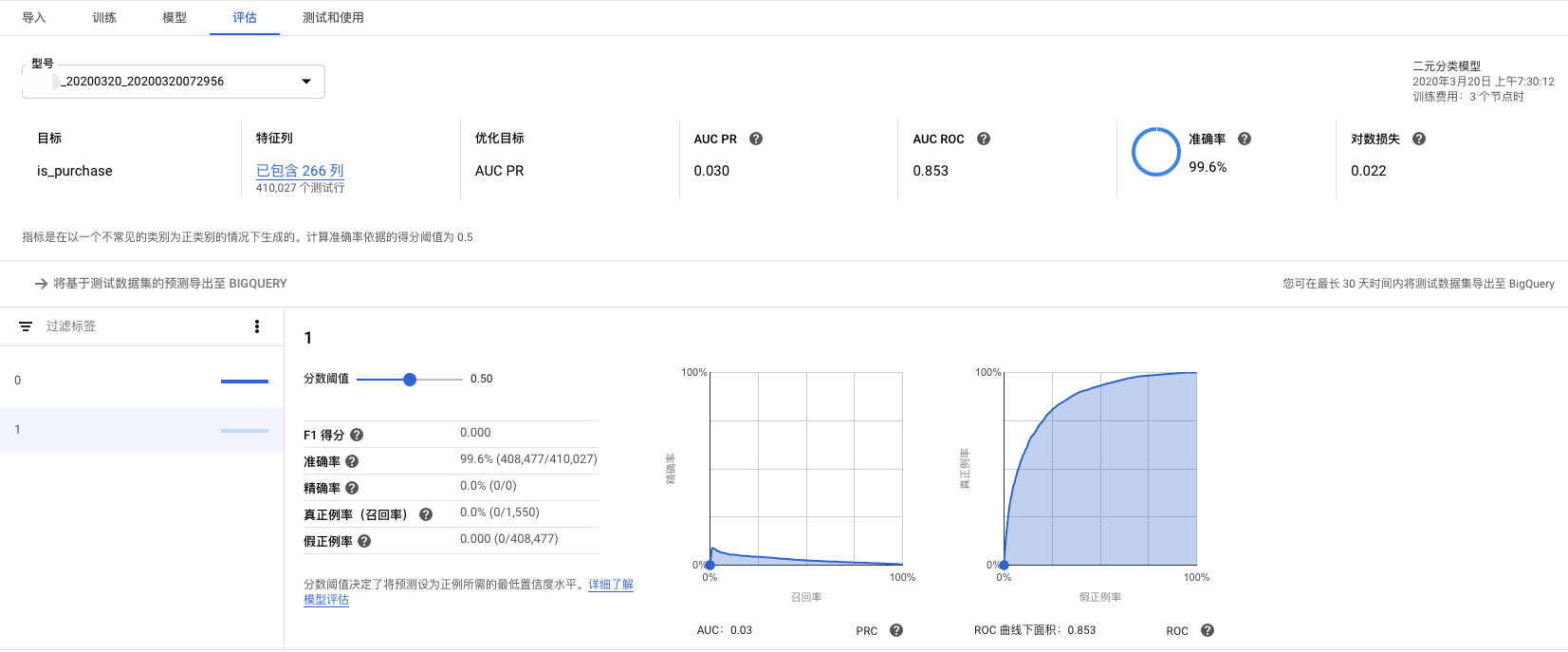
Task: Click the help icon next to ROC chart label
Action: point(1208,630)
